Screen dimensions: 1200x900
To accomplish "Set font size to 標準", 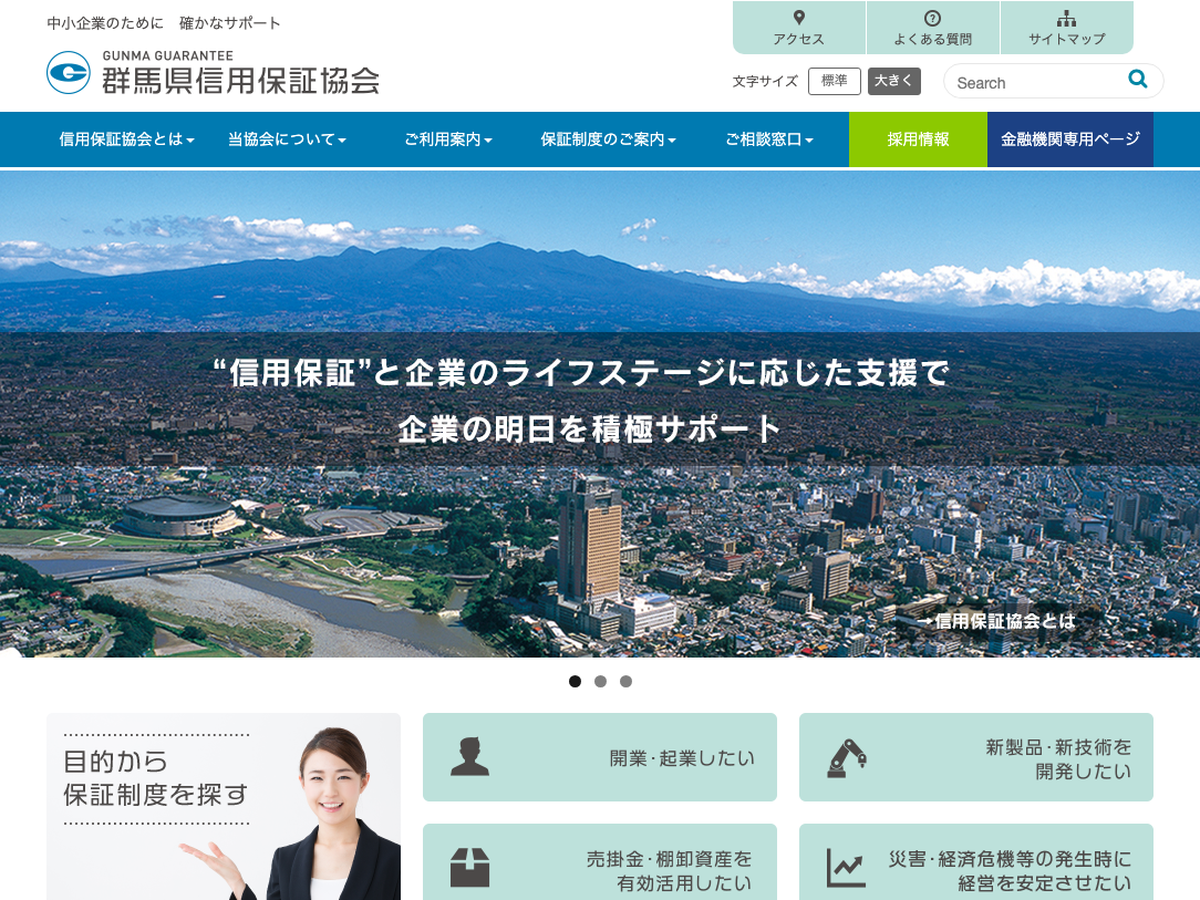I will pyautogui.click(x=834, y=82).
